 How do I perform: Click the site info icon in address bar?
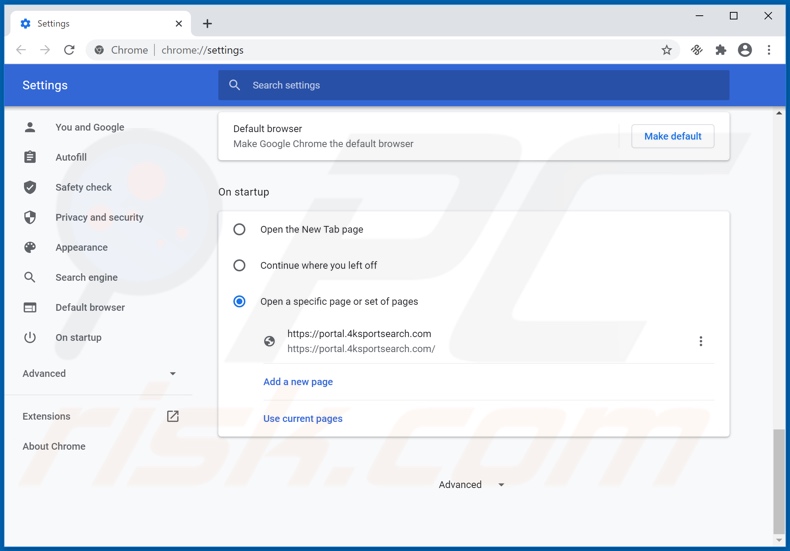99,50
